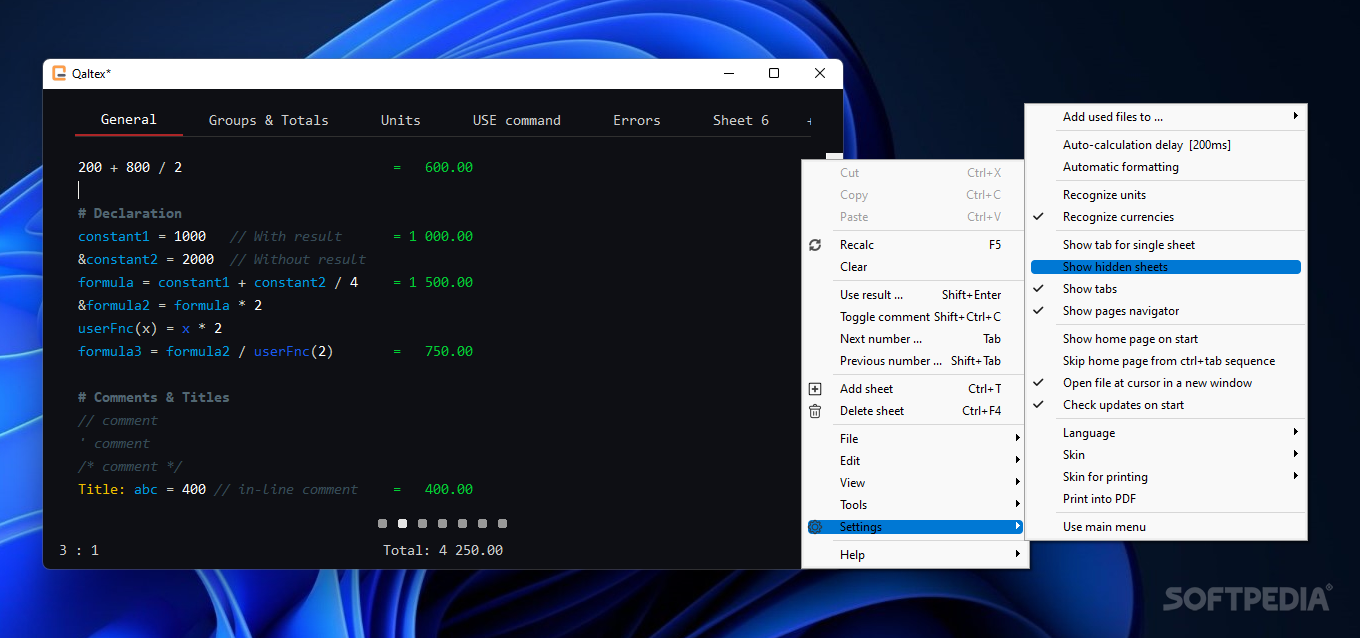Click the '# Declaration' heading line
The image size is (1360, 638).
pyautogui.click(x=130, y=213)
